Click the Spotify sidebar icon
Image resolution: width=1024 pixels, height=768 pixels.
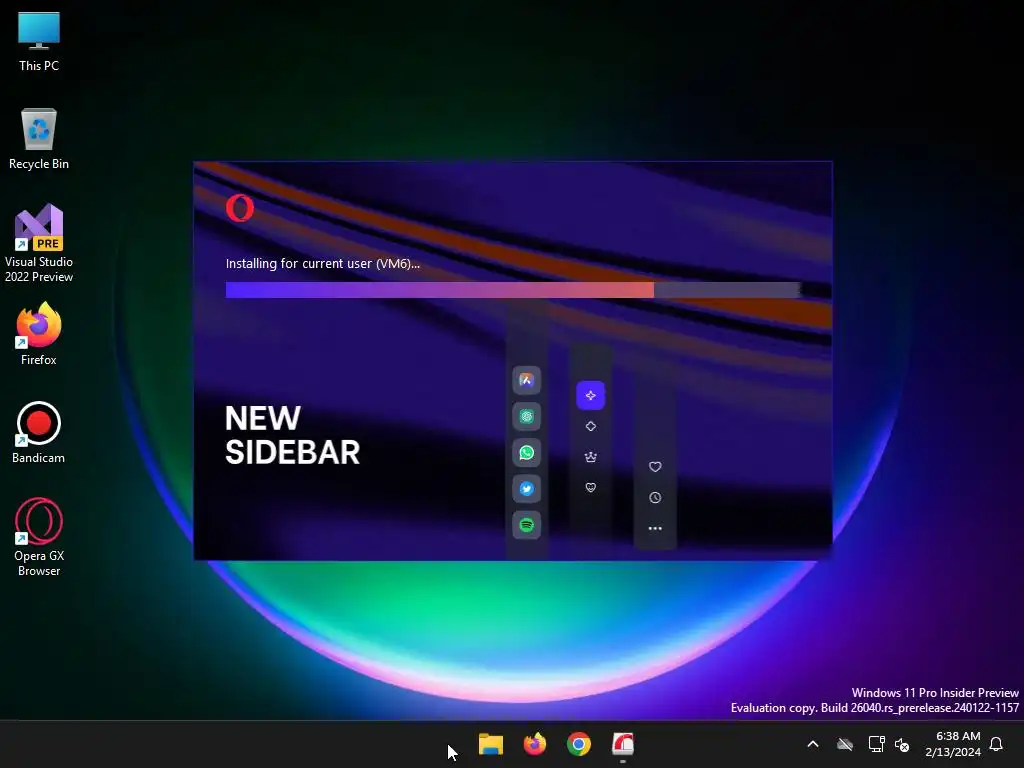526,524
